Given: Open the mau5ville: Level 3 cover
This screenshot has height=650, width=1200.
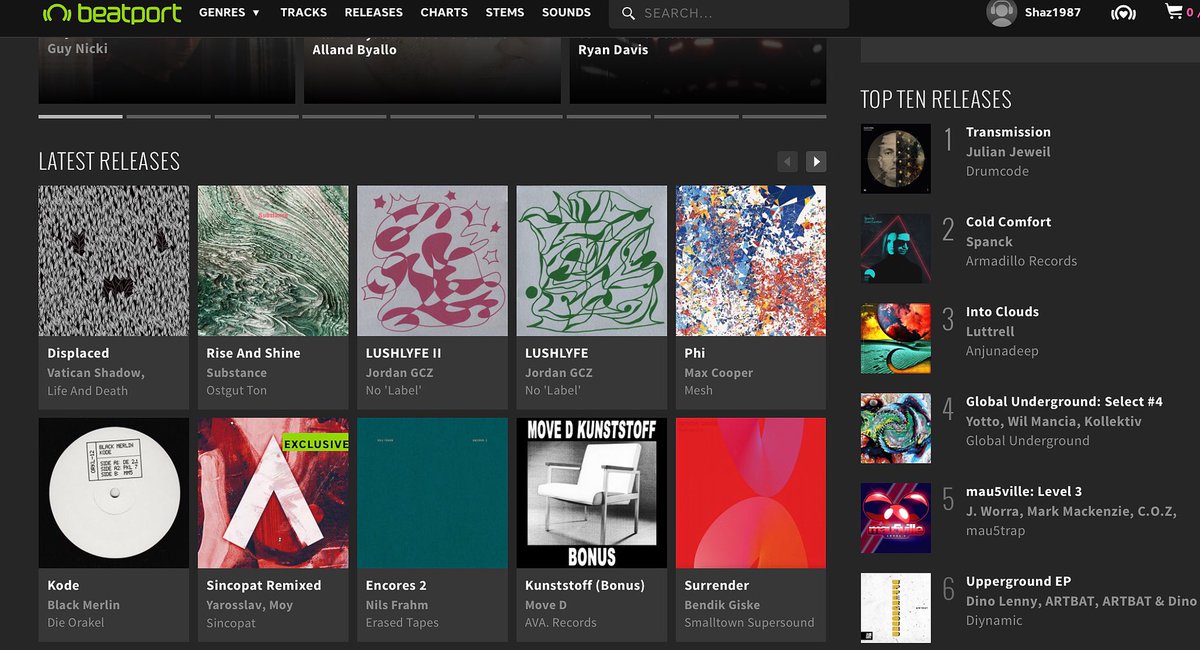Looking at the screenshot, I should coord(895,518).
